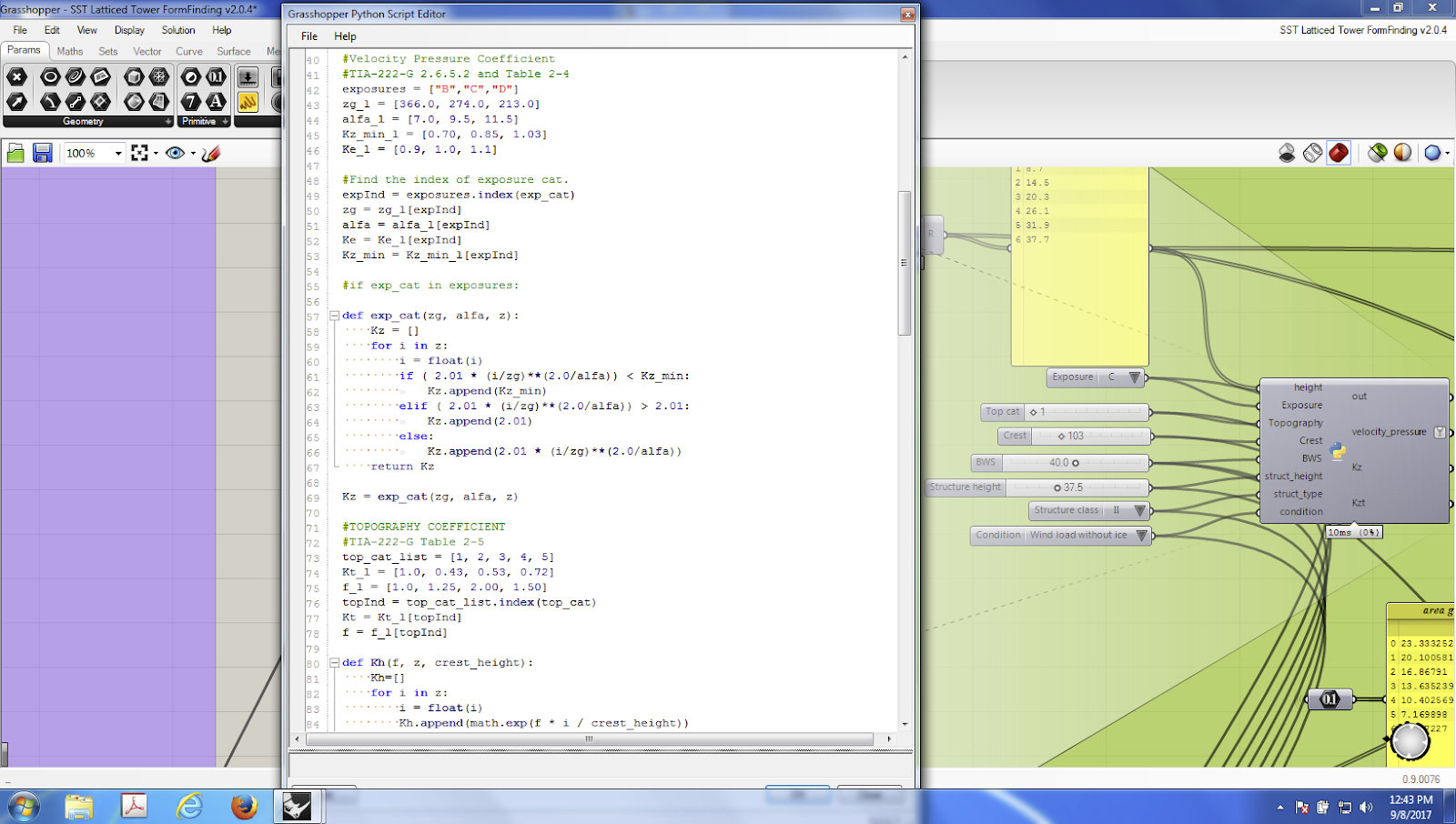Image resolution: width=1456 pixels, height=824 pixels.
Task: Select the Circle parameter icon
Action: pyautogui.click(x=51, y=76)
